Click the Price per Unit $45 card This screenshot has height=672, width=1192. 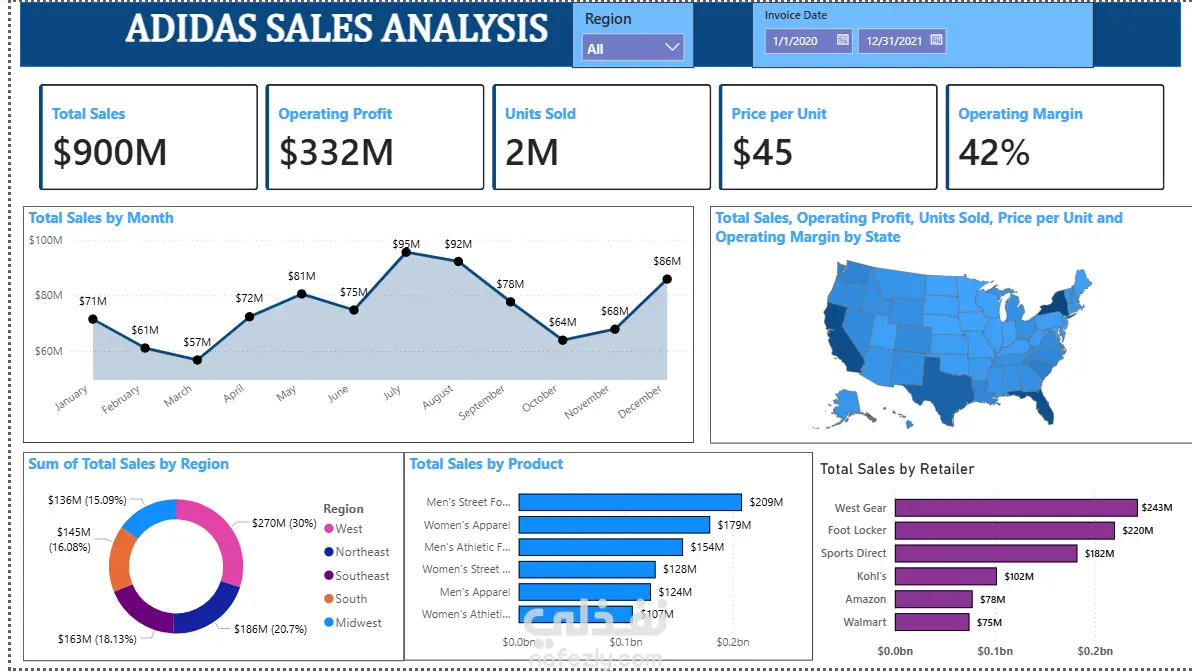828,137
